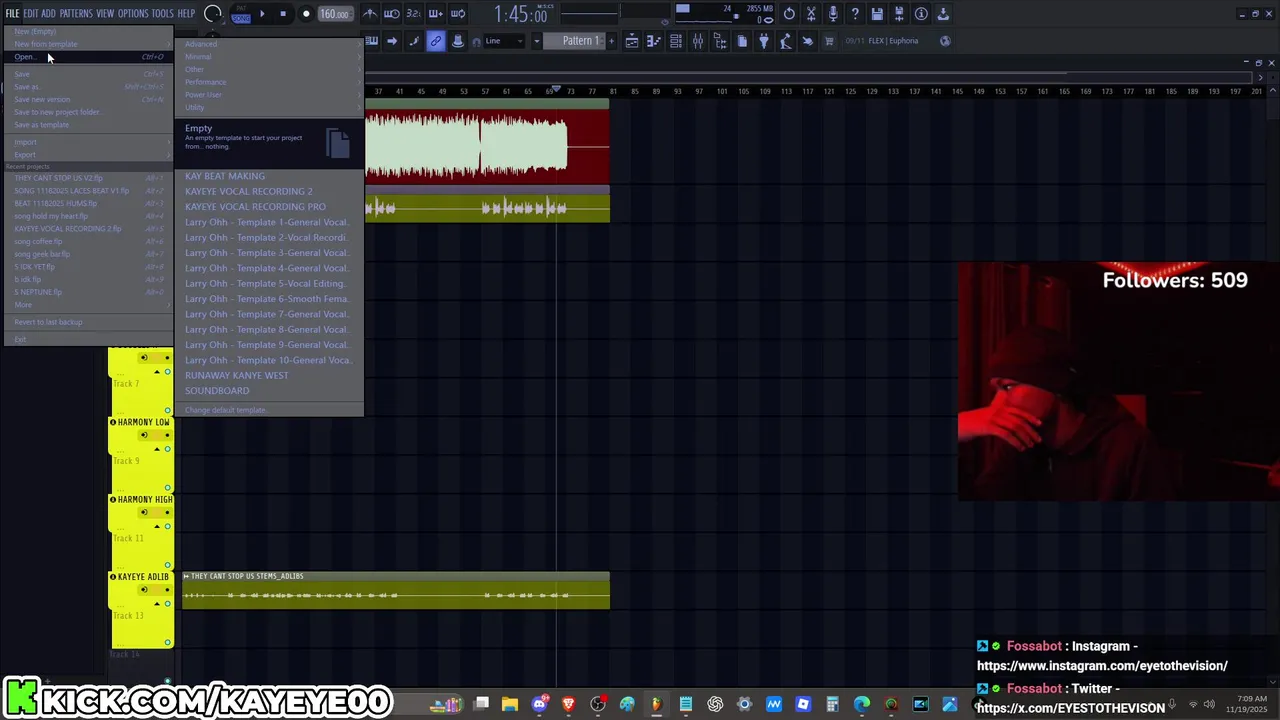
Task: Expand the Export submenu
Action: (x=89, y=155)
